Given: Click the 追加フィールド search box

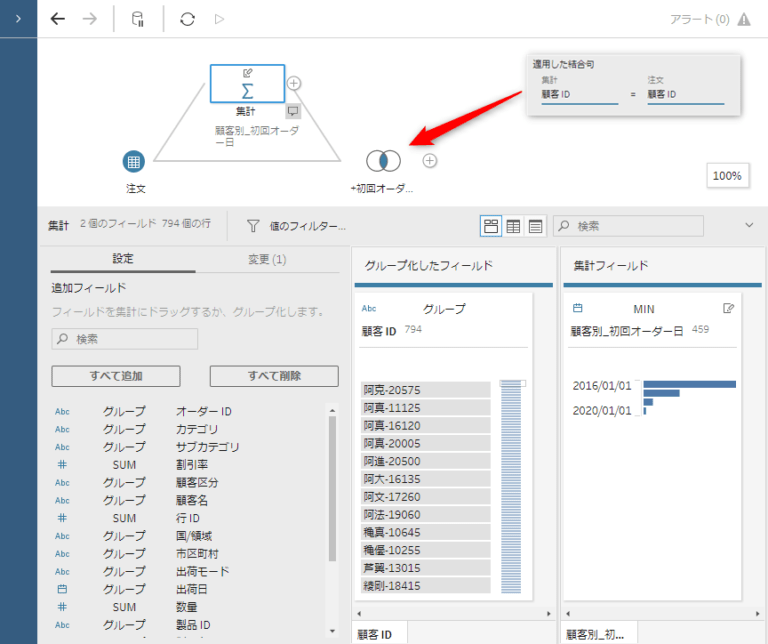Looking at the screenshot, I should click(124, 339).
